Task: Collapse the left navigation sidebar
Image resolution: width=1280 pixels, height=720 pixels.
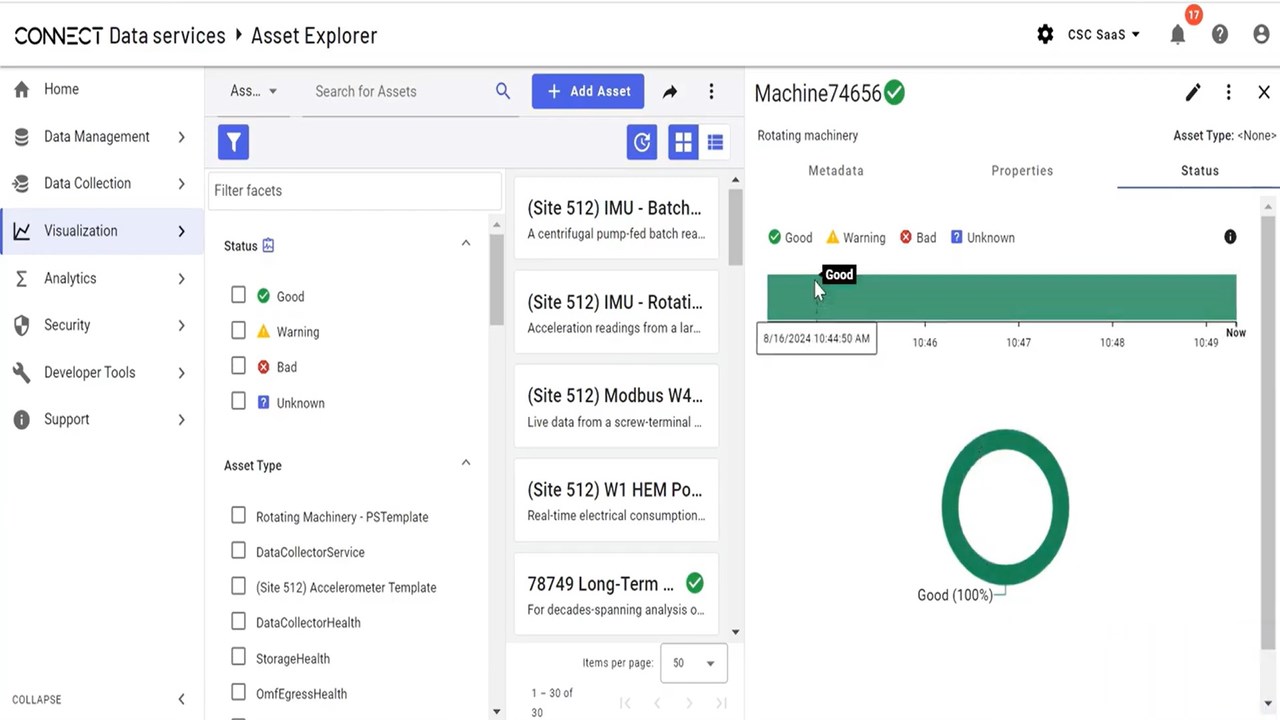Action: (x=181, y=699)
